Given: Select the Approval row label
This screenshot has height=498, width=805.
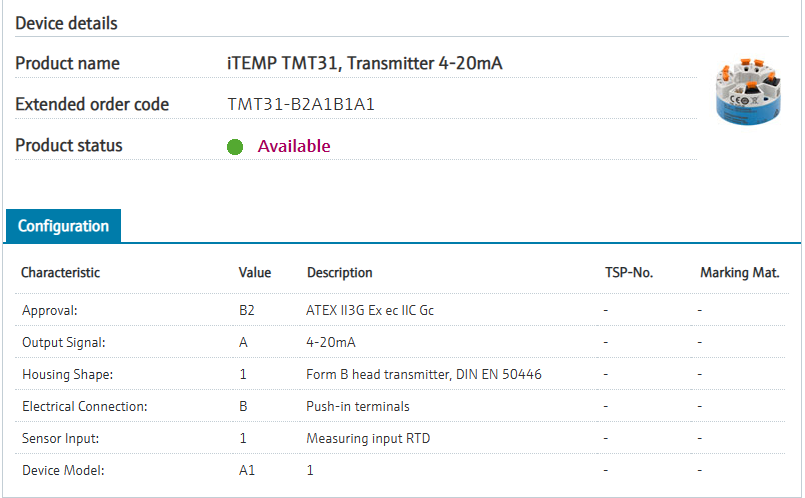Looking at the screenshot, I should tap(50, 310).
